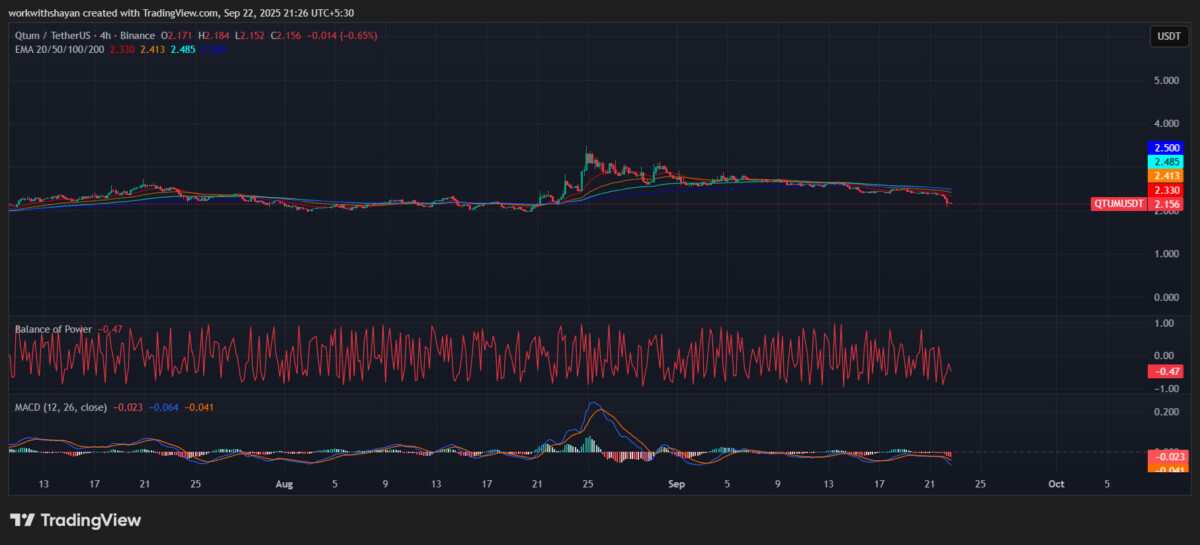
Task: Select the MACD (12, 26, close) legend
Action: coord(62,407)
